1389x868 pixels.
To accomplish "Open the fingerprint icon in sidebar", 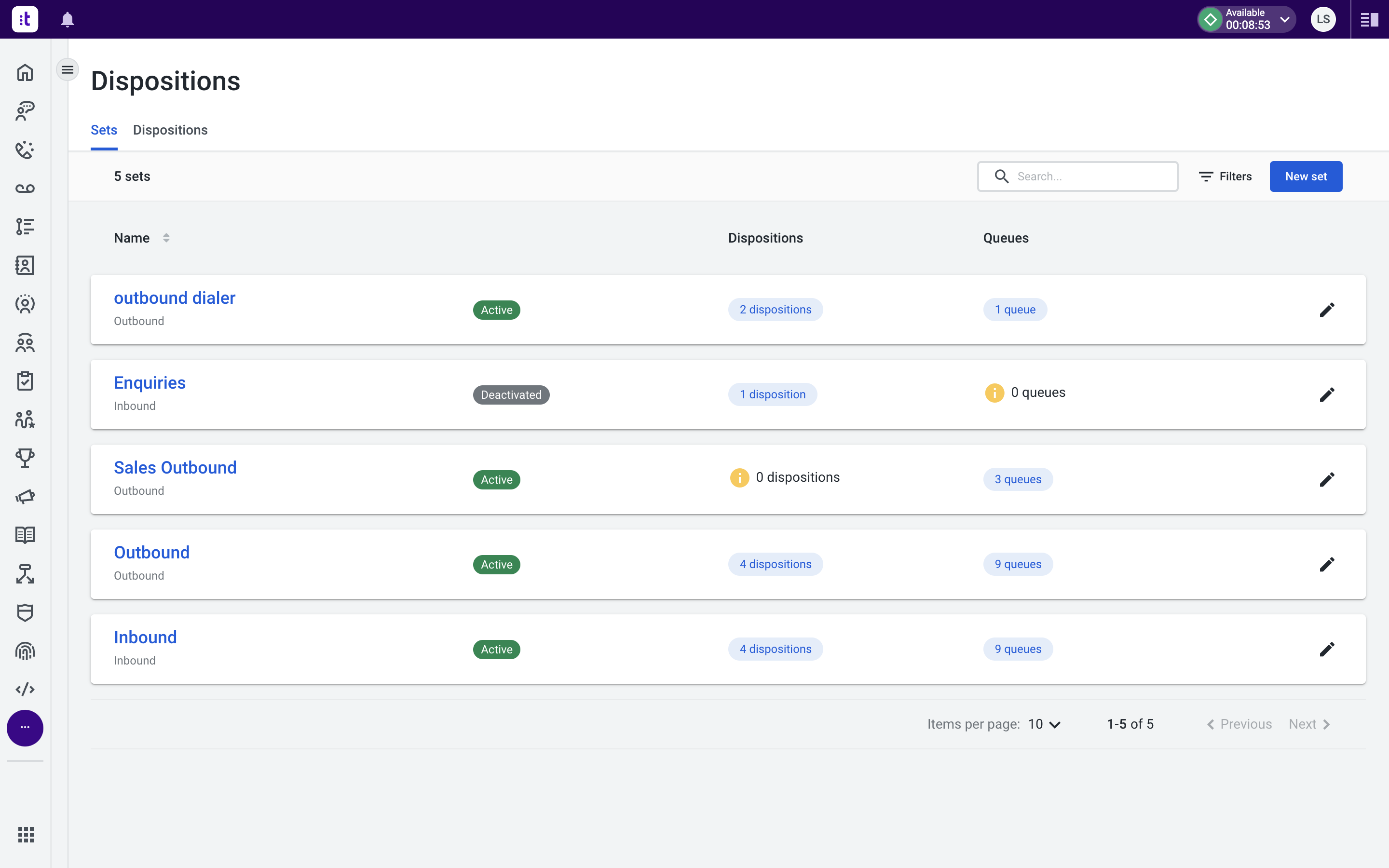I will [x=25, y=651].
